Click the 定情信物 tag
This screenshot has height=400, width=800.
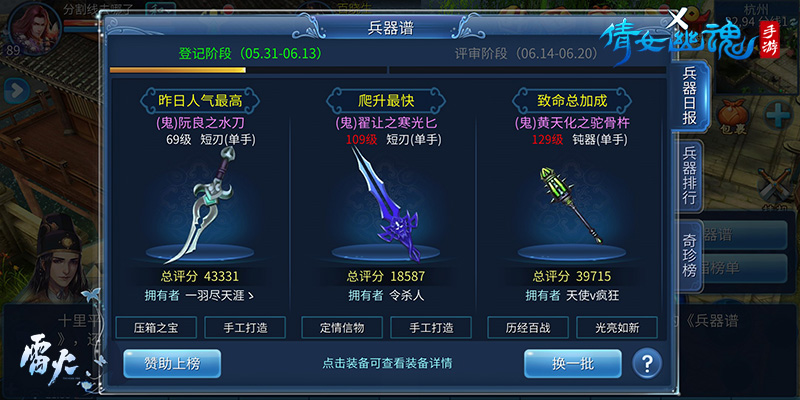pyautogui.click(x=342, y=328)
